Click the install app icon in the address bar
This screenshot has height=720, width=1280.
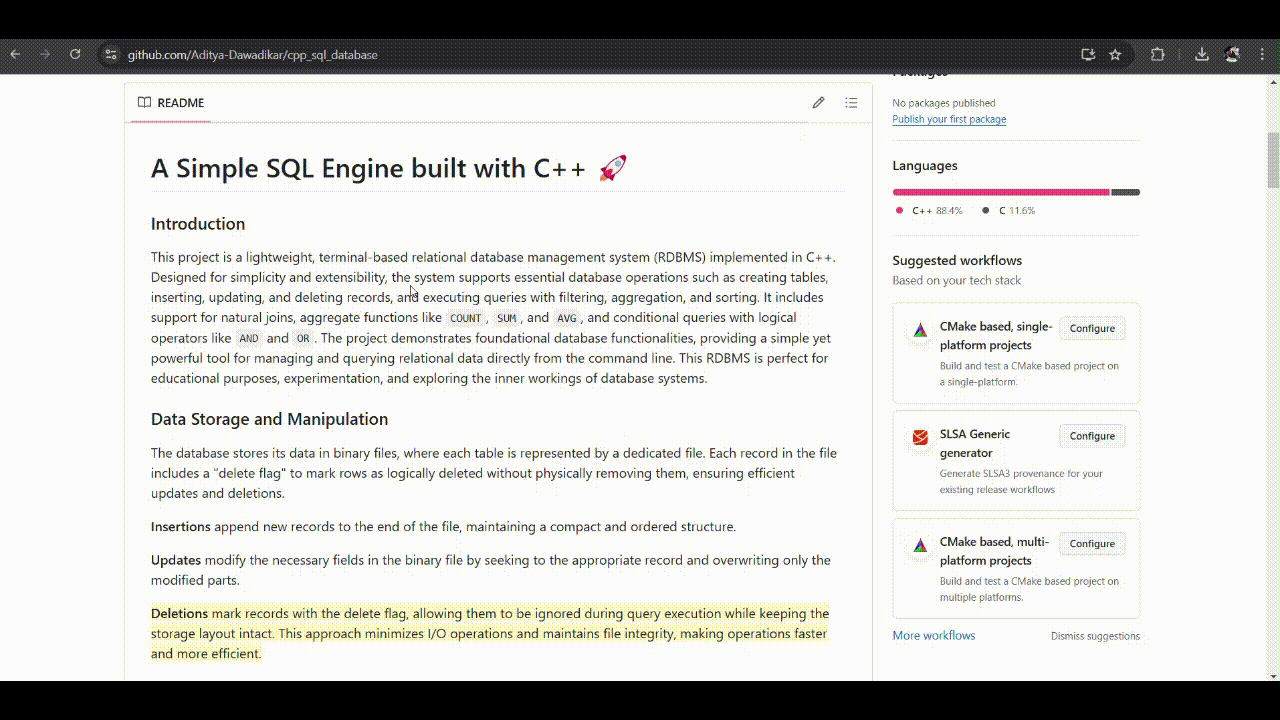tap(1088, 55)
